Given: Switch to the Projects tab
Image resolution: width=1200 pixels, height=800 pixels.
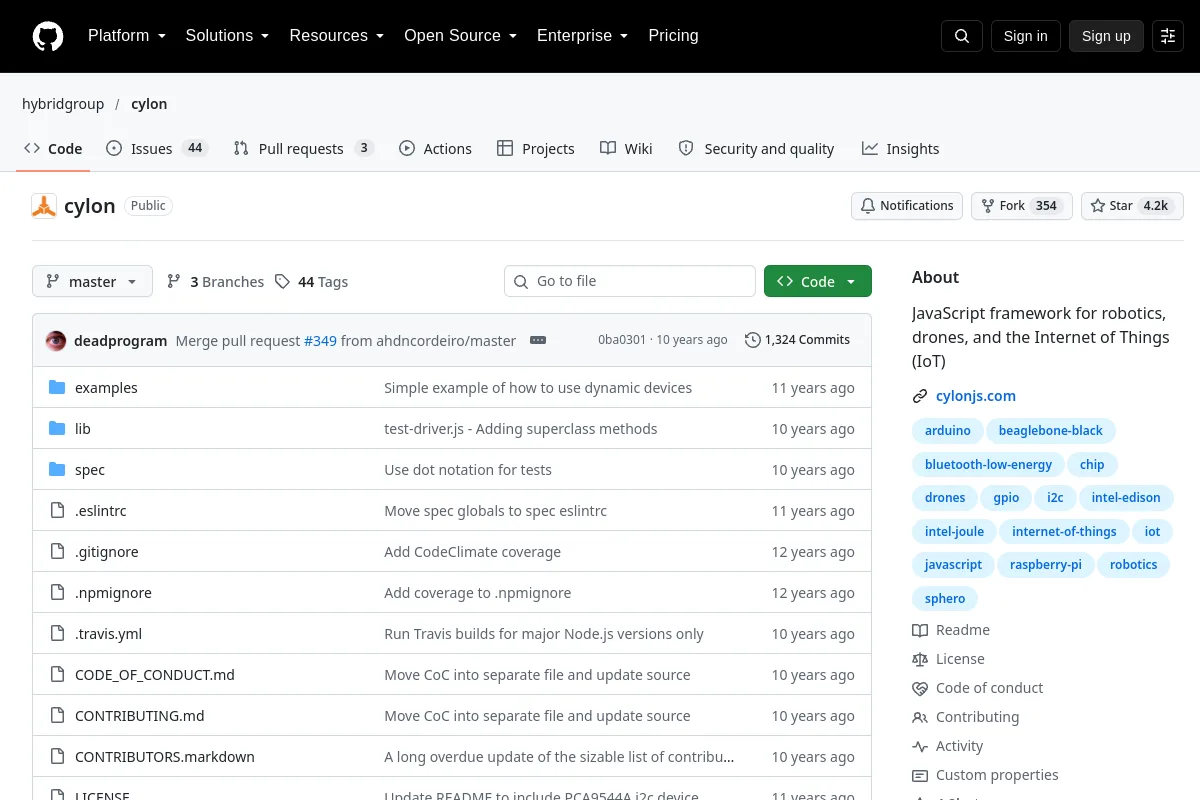Looking at the screenshot, I should pos(536,148).
